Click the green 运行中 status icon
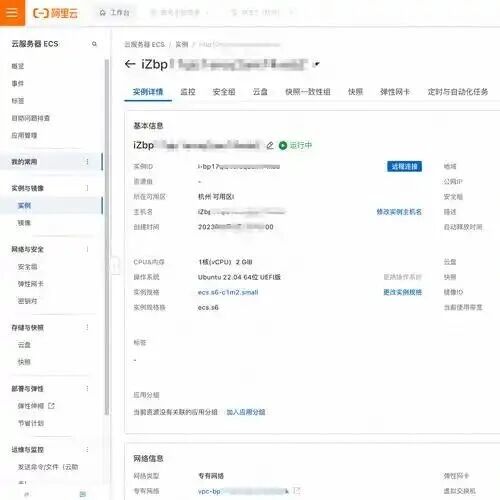Image resolution: width=500 pixels, height=500 pixels. [x=283, y=145]
